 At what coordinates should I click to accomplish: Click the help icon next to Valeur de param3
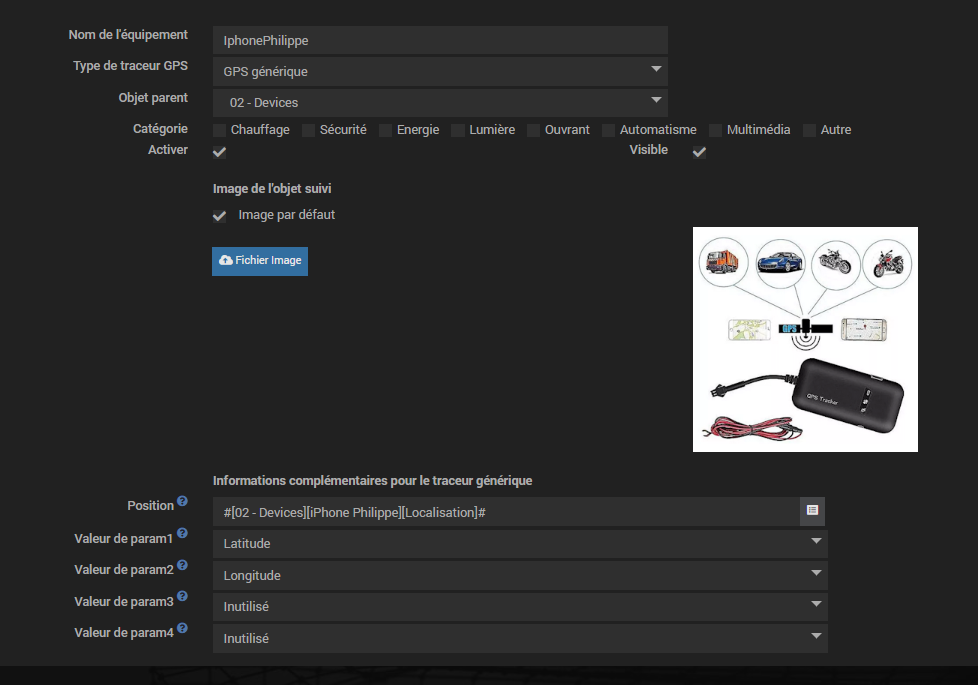[182, 596]
